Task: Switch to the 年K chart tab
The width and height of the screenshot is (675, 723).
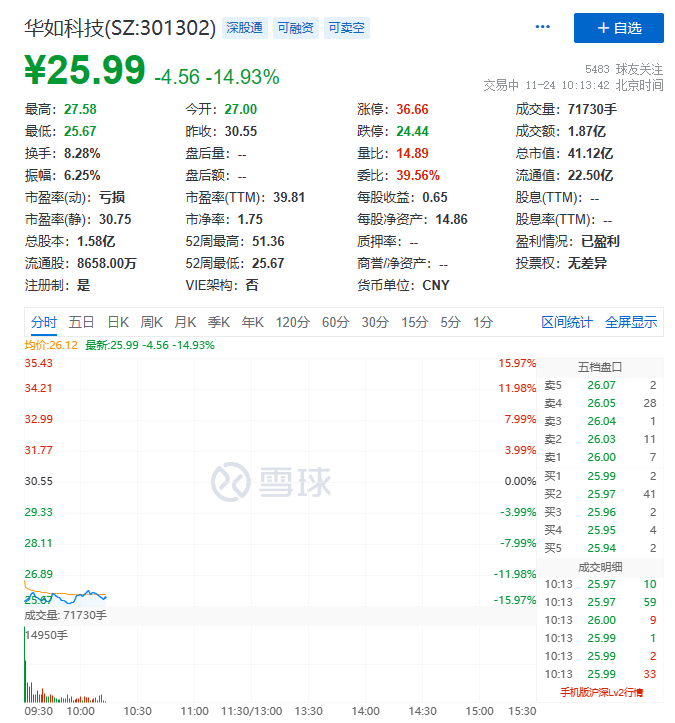Action: click(x=253, y=322)
